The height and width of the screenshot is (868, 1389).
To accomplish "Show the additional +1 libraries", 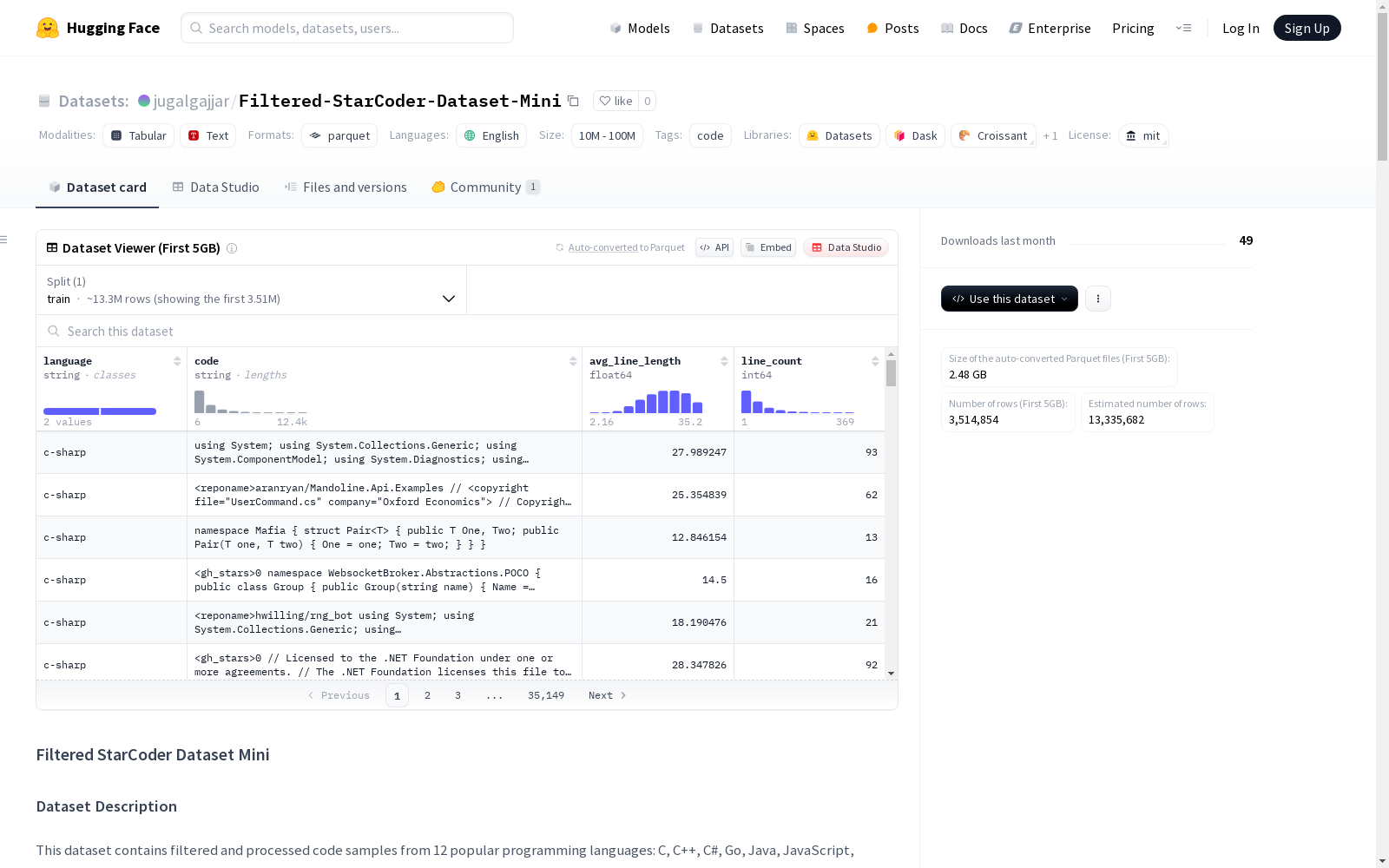I will coord(1050,135).
